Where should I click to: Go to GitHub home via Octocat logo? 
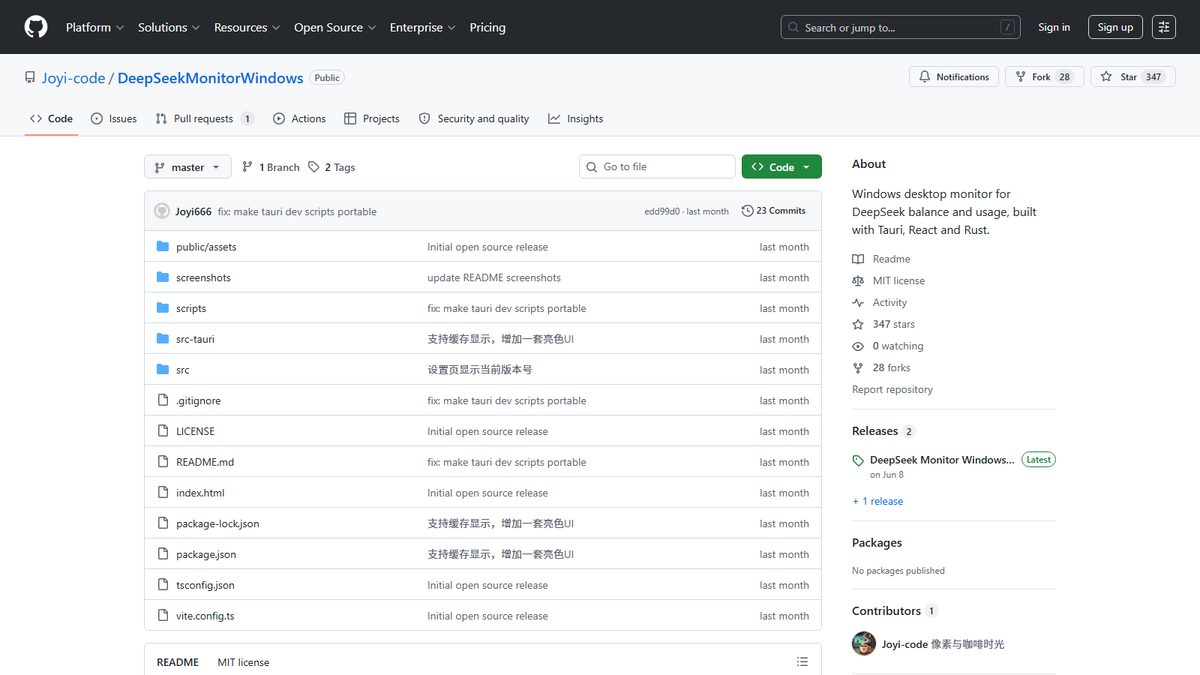(x=36, y=27)
